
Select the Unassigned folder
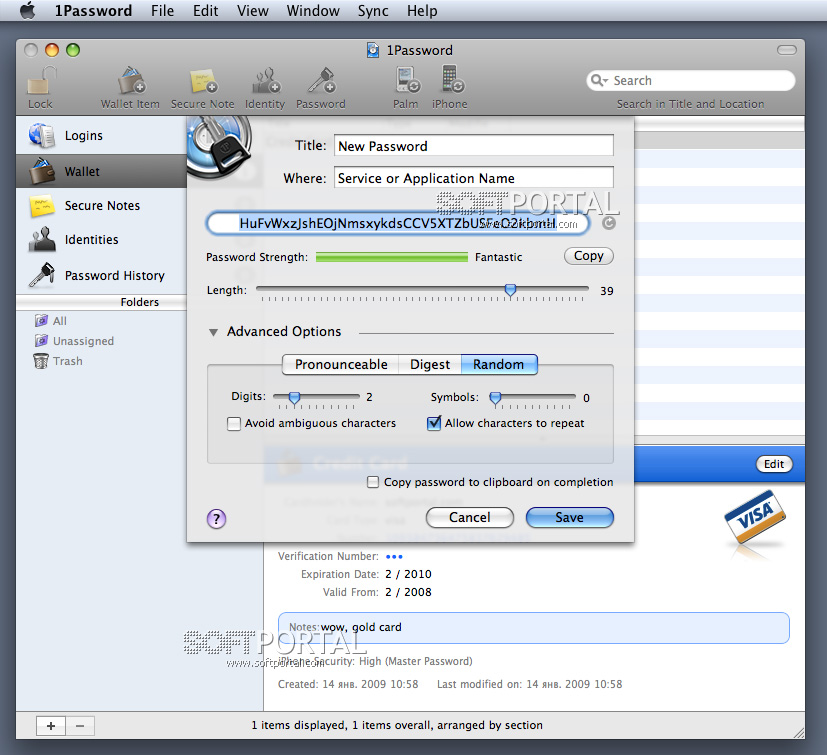pyautogui.click(x=74, y=341)
